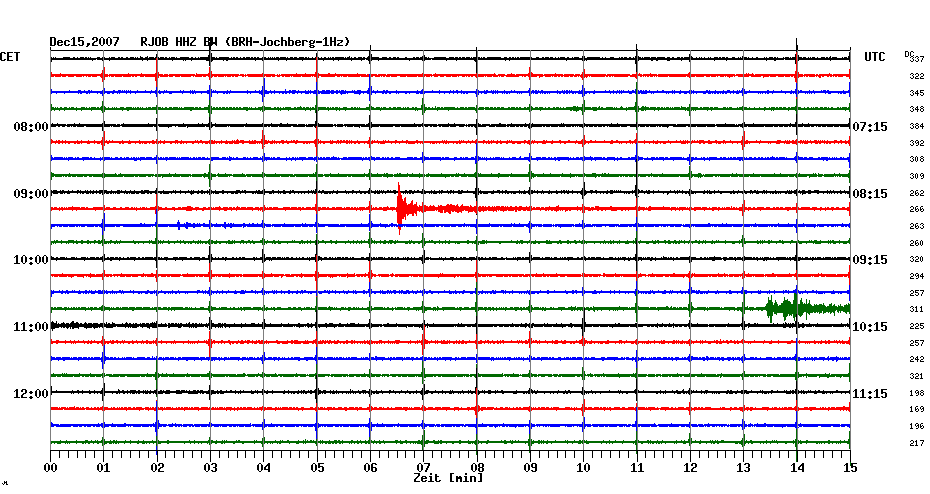The width and height of the screenshot is (930, 494).
Task: Click the green seismic burst near minute 14
Action: coord(807,308)
